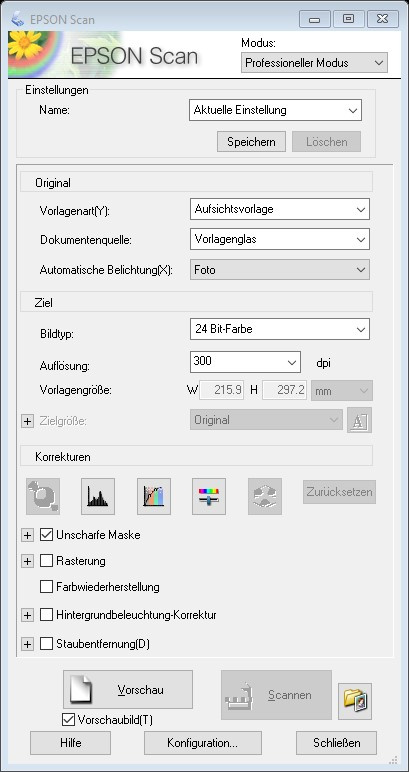Toggle the Vorschaubild(T) checkbox

coord(68,720)
